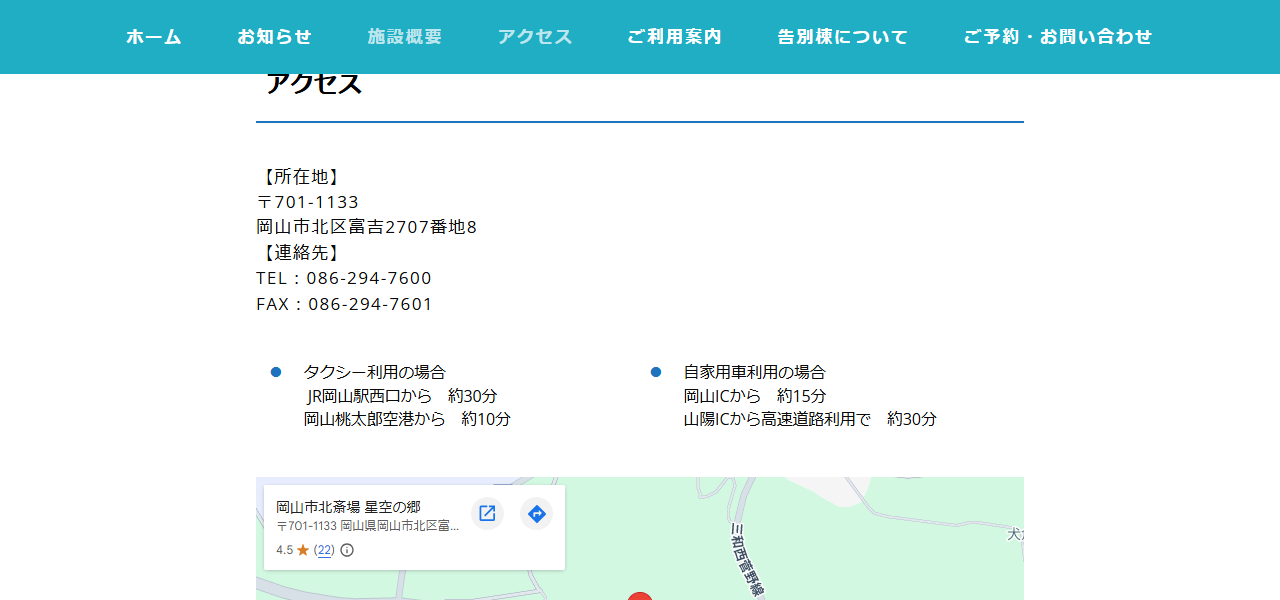Viewport: 1280px width, 600px height.
Task: Click 岡山桃太郎空港から 約10分 line
Action: pos(407,419)
